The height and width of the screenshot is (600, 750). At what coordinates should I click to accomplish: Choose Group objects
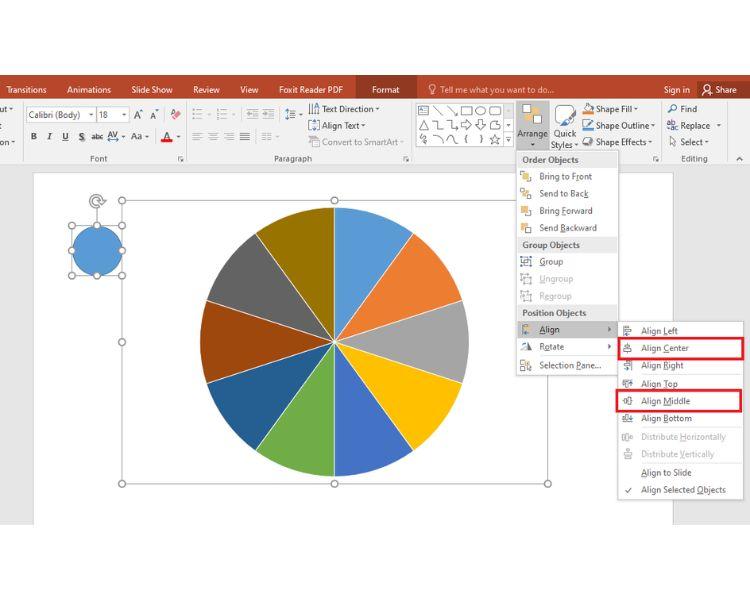tap(567, 262)
